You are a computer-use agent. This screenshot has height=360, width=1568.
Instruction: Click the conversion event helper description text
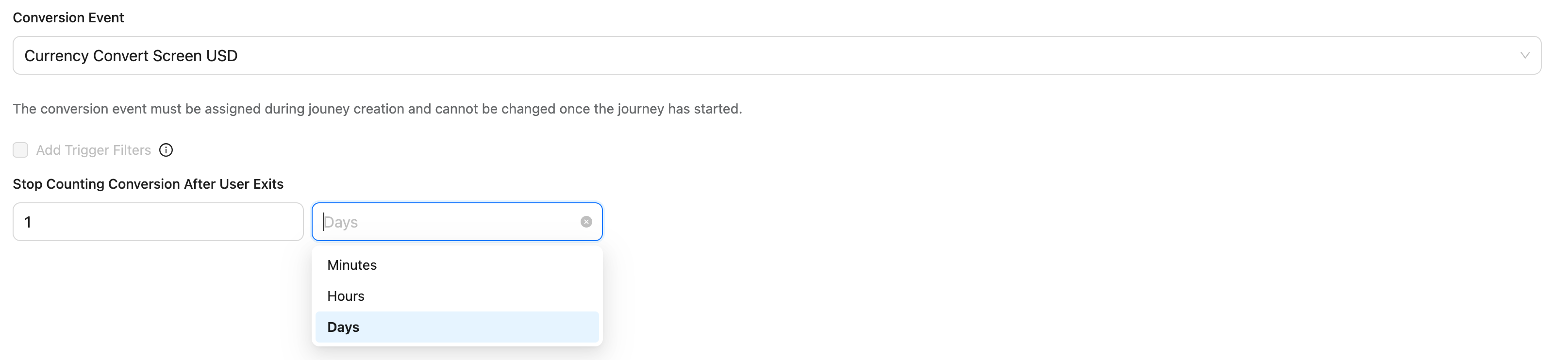click(377, 109)
